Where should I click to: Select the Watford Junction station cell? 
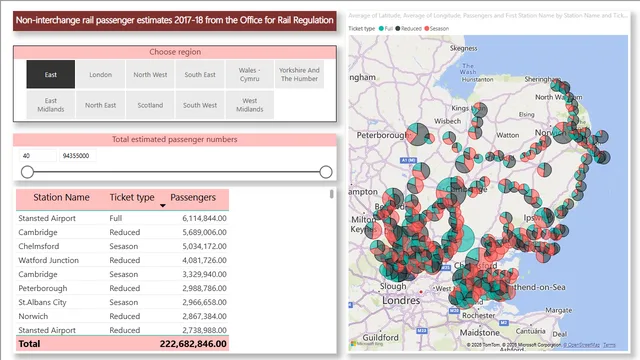click(49, 260)
